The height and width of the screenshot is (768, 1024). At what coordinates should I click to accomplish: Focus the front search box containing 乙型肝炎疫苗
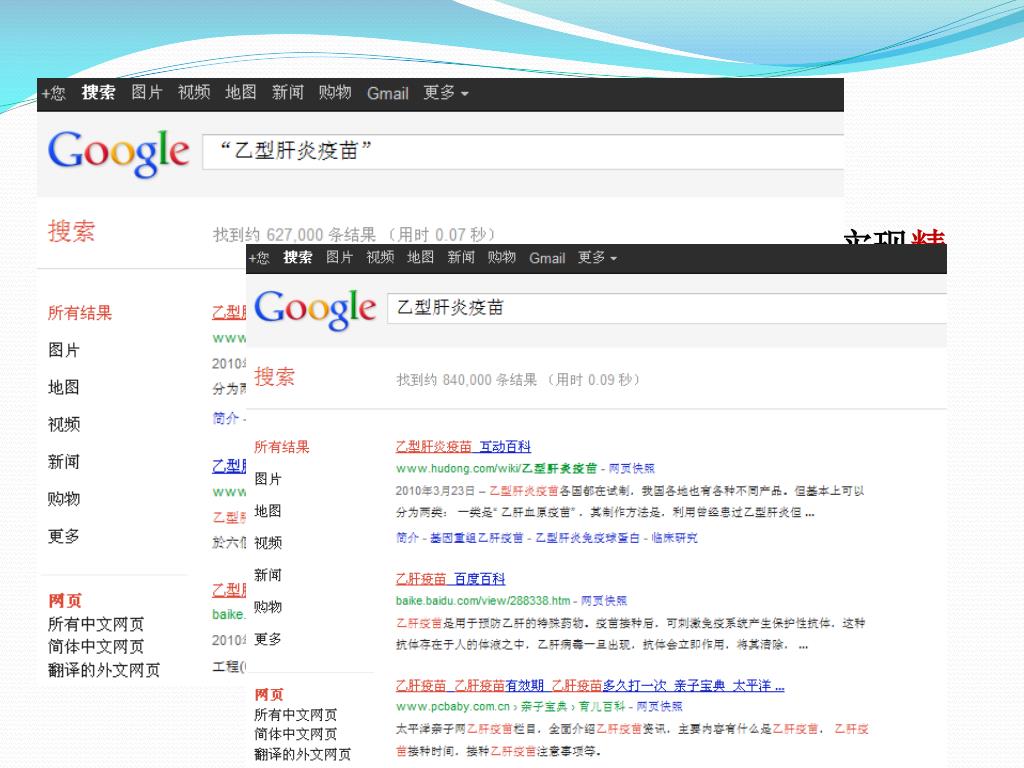click(667, 308)
